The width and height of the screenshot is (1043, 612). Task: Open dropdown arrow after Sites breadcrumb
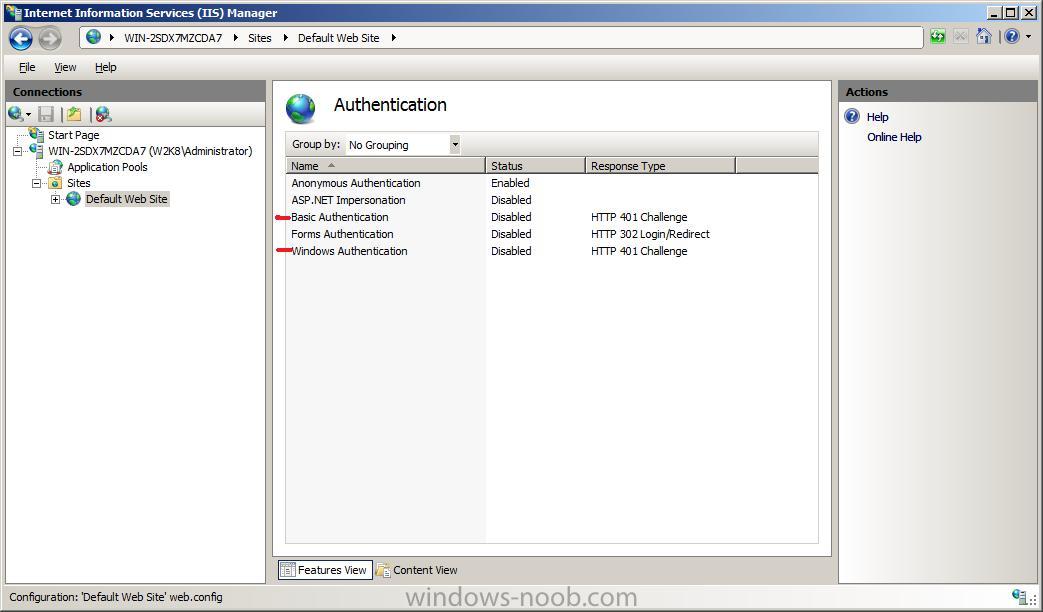point(285,38)
